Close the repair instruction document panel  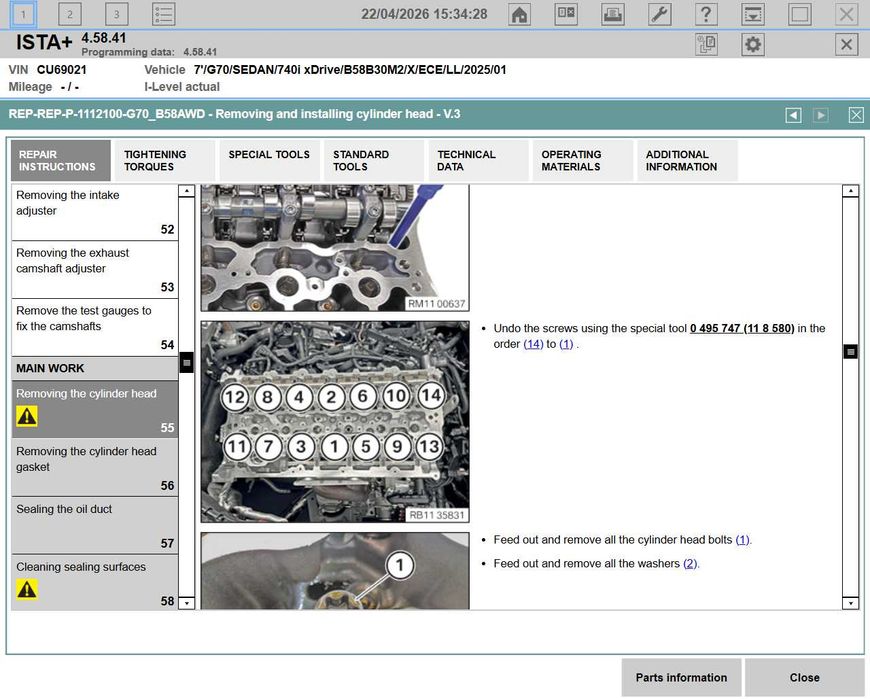click(856, 115)
